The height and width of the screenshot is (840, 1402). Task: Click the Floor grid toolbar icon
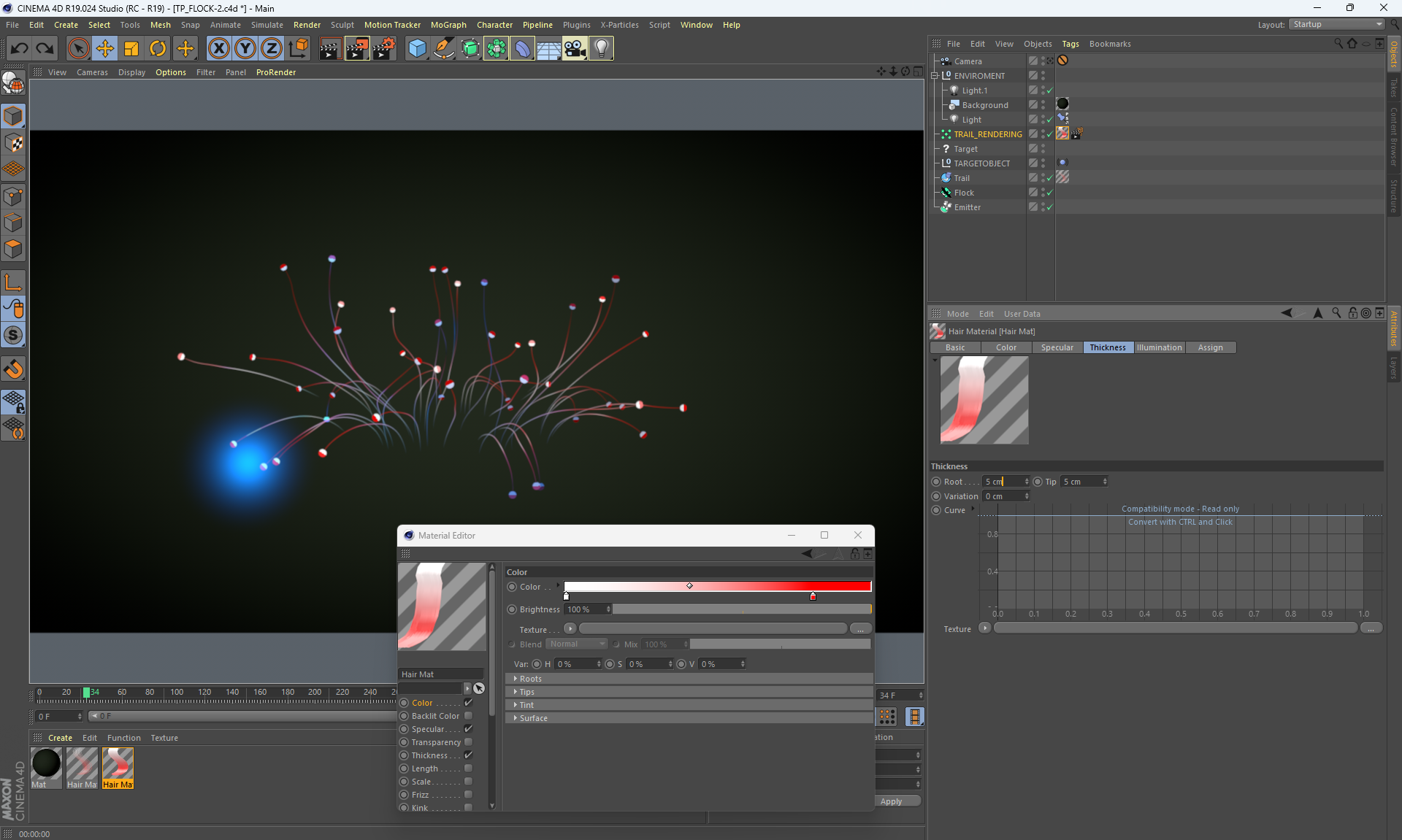548,49
